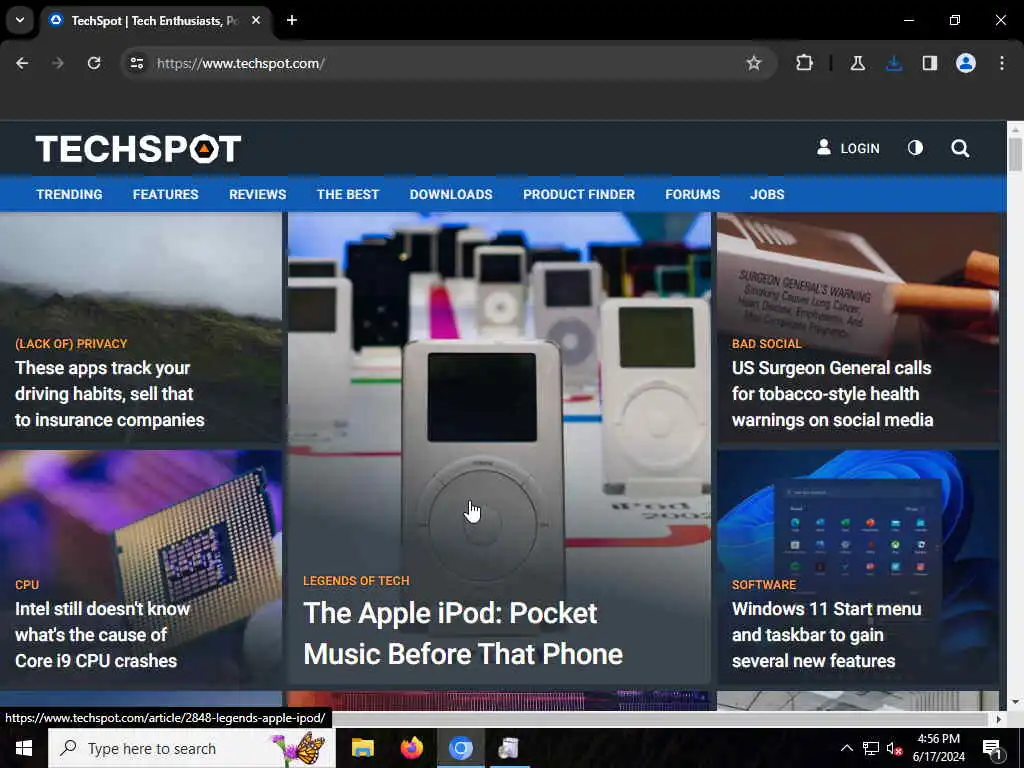1024x768 pixels.
Task: Click the Chrome taskbar icon
Action: coord(460,748)
